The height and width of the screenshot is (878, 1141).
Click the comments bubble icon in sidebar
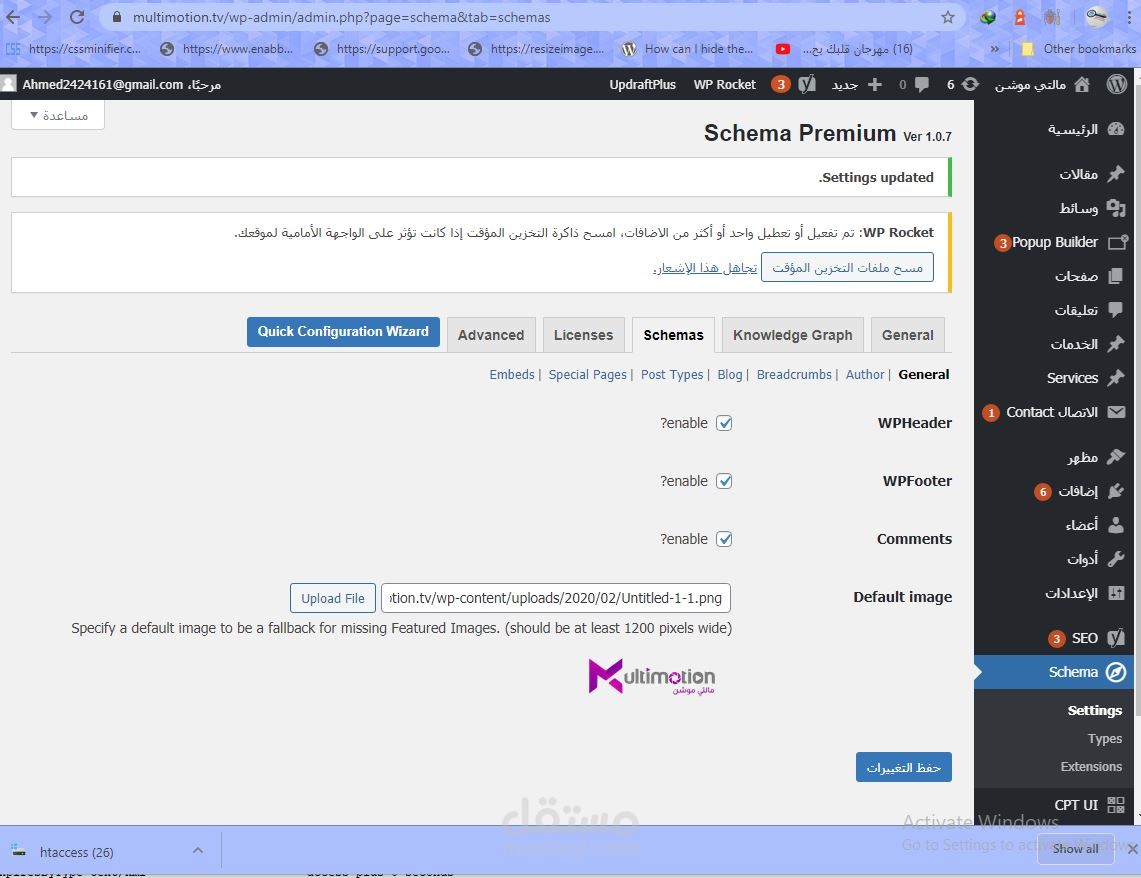coord(1116,310)
